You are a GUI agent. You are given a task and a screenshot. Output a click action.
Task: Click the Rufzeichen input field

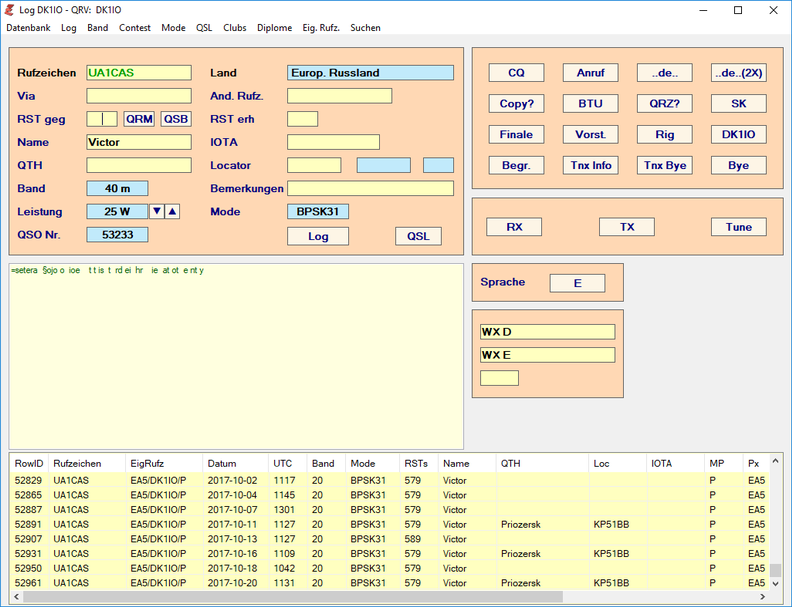click(x=138, y=73)
